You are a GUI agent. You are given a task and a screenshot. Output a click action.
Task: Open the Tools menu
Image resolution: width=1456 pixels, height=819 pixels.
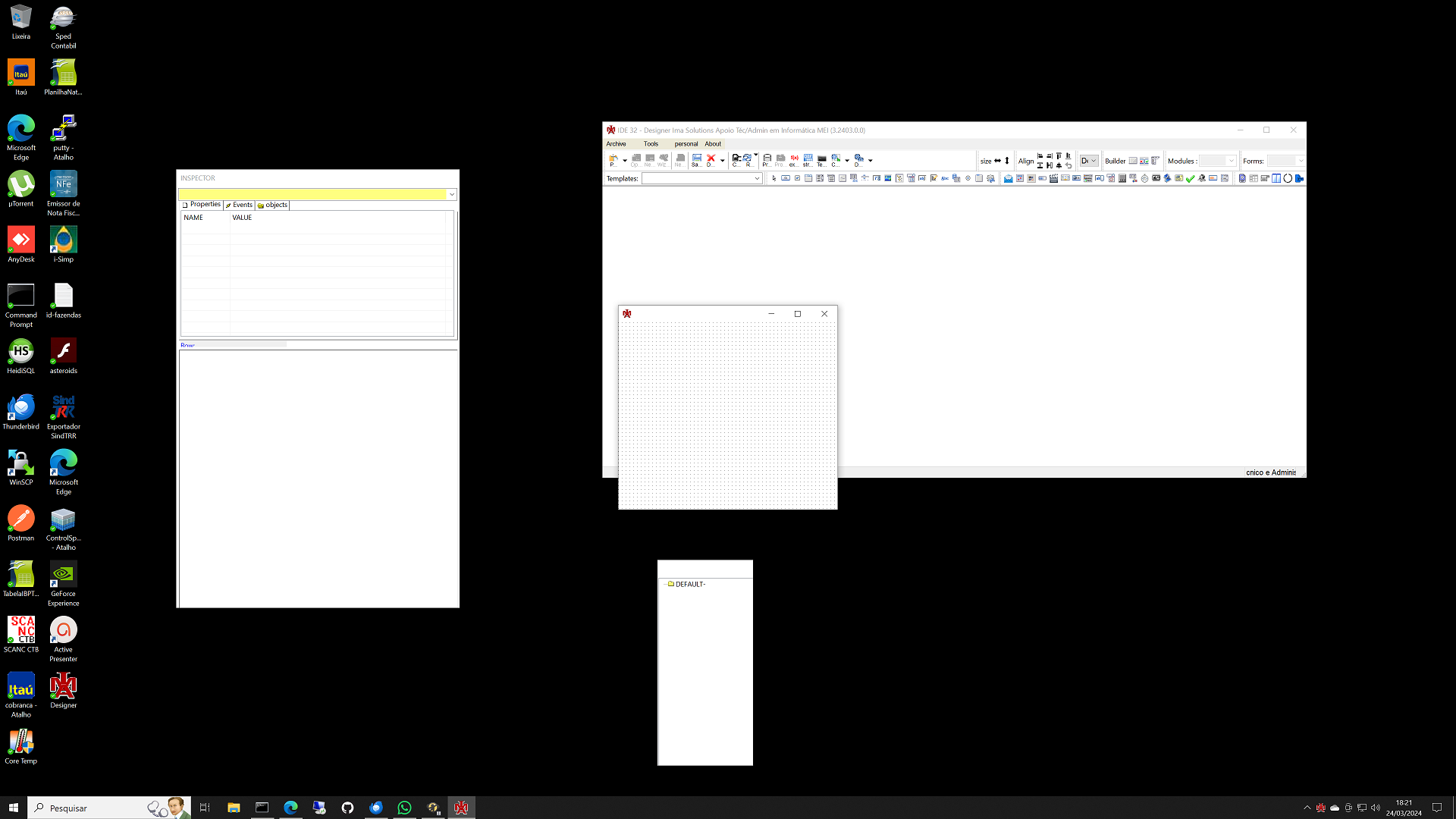[651, 144]
